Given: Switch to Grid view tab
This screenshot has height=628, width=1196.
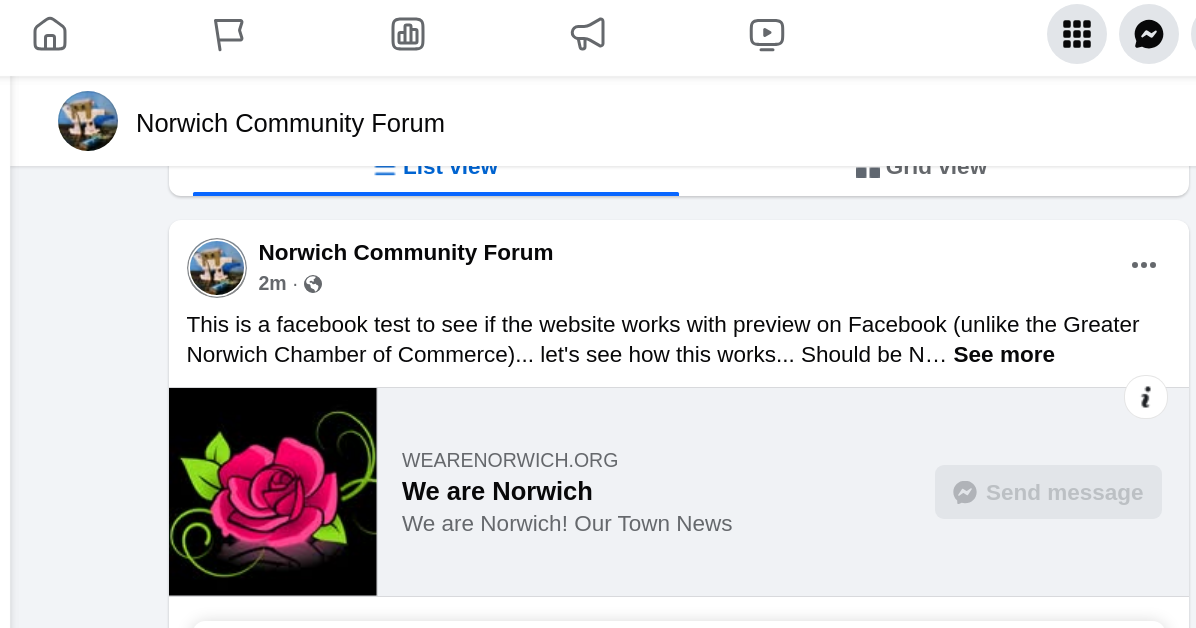Looking at the screenshot, I should point(922,170).
